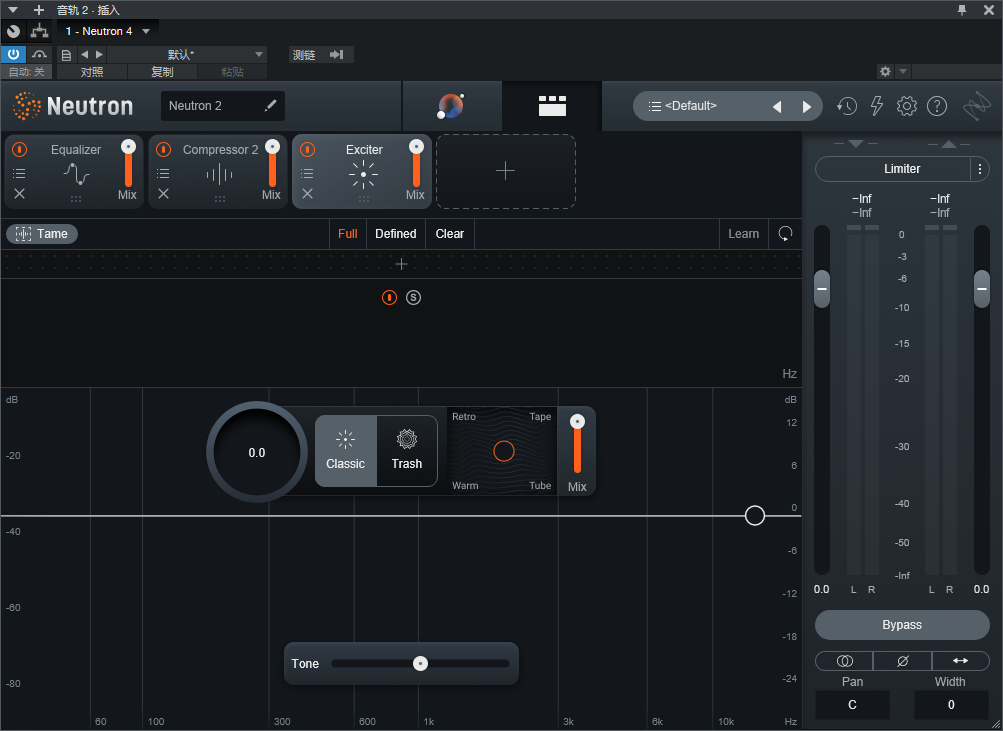Screen dimensions: 1003x731
Task: Open Neutron settings gear
Action: [x=906, y=106]
